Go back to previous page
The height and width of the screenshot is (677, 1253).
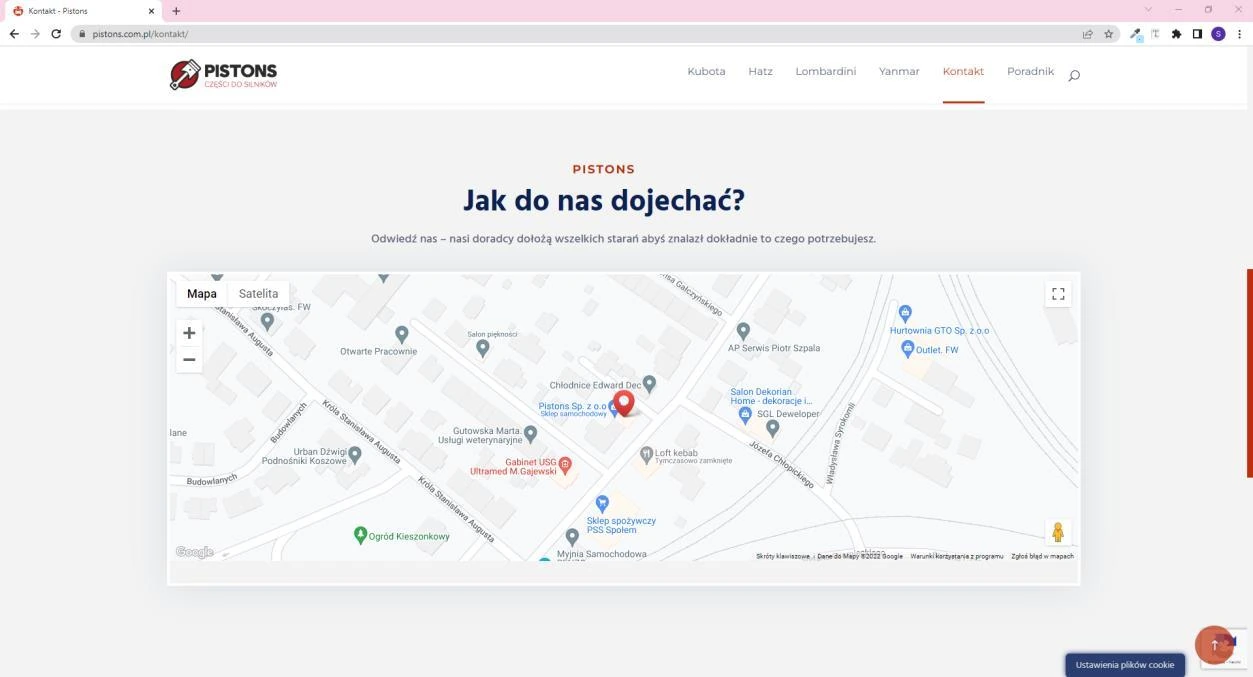[x=14, y=34]
